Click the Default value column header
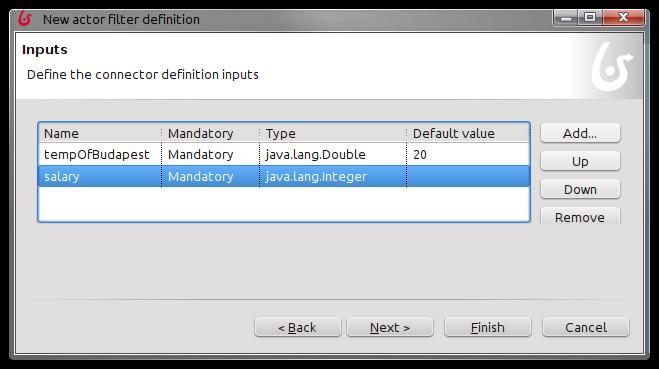 click(468, 133)
